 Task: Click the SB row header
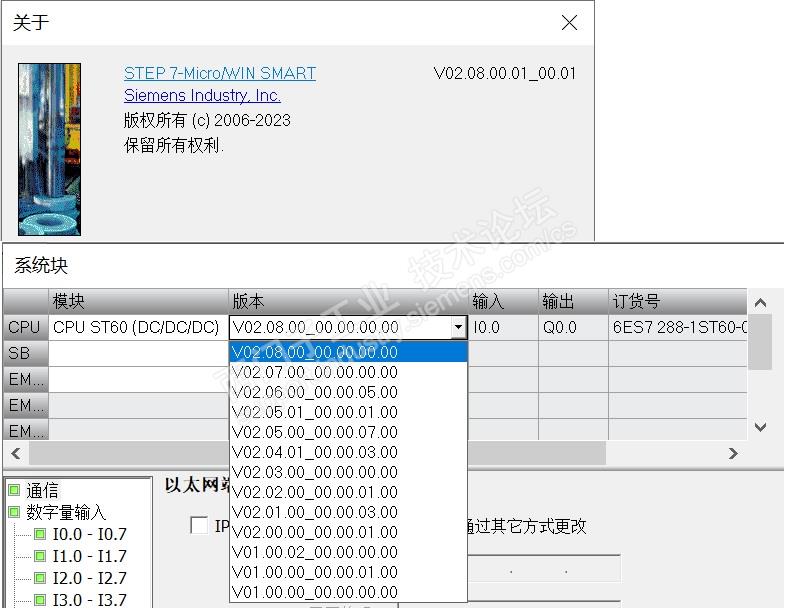point(26,353)
